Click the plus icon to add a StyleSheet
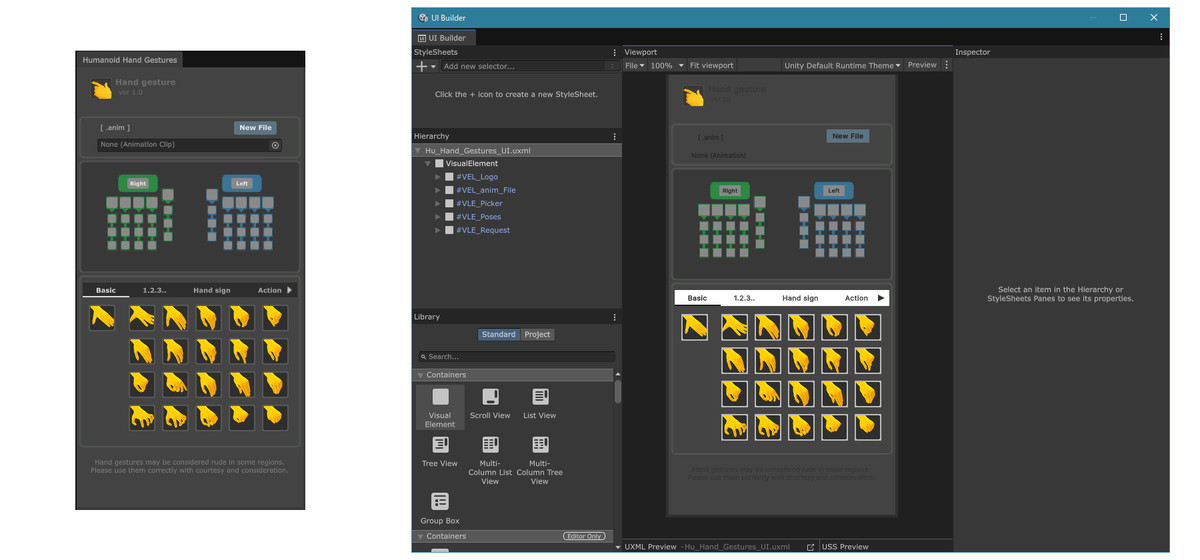Screen dimensions: 1200x560 pos(422,66)
